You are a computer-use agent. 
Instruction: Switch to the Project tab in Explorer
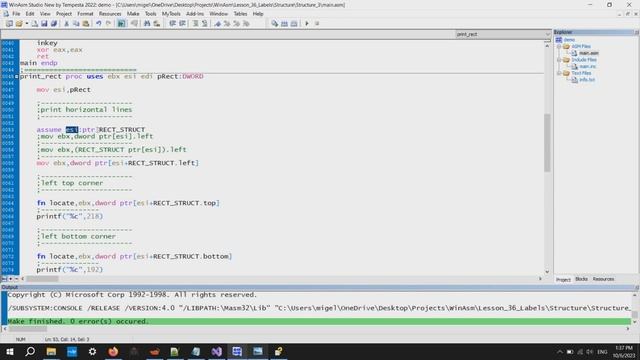[563, 280]
